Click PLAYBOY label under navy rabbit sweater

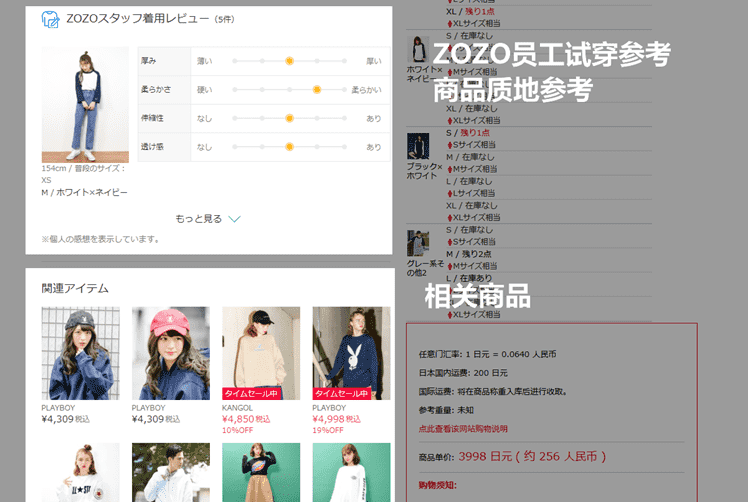(x=329, y=408)
